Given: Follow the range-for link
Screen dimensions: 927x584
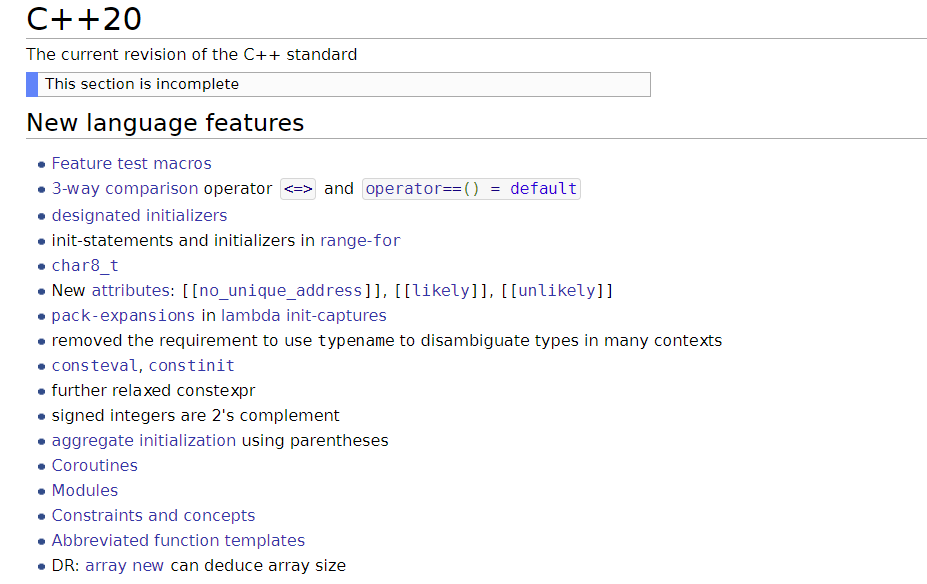Looking at the screenshot, I should click(360, 241).
